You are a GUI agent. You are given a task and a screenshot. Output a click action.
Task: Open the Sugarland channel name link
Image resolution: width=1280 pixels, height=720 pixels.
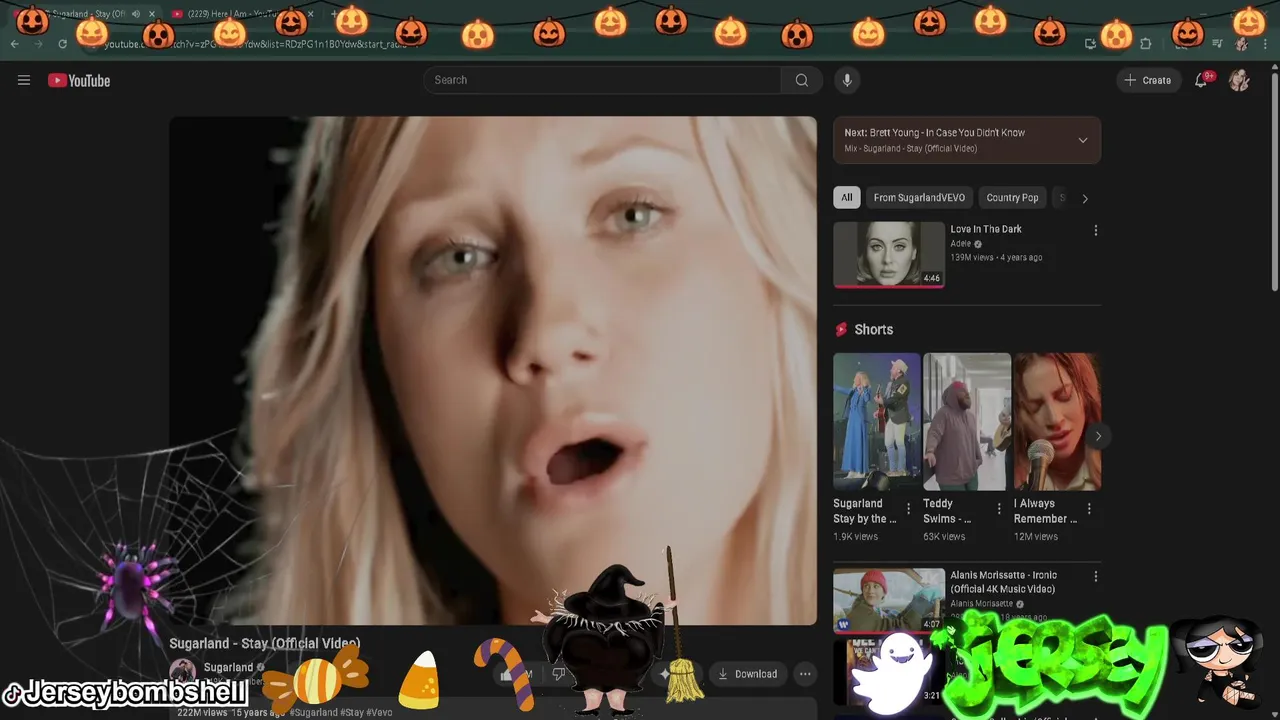pyautogui.click(x=228, y=667)
